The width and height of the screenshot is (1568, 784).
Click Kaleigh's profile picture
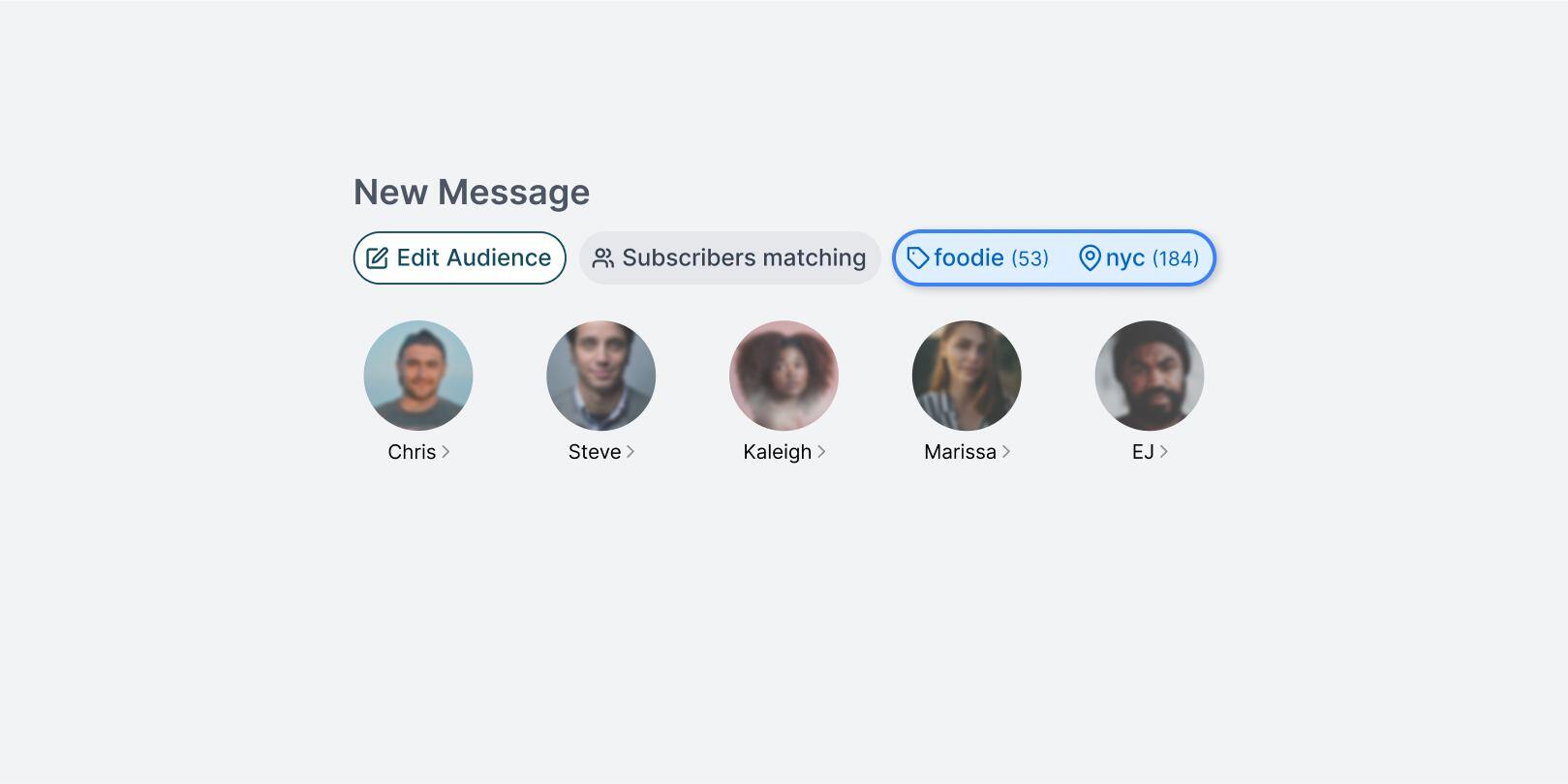tap(784, 376)
